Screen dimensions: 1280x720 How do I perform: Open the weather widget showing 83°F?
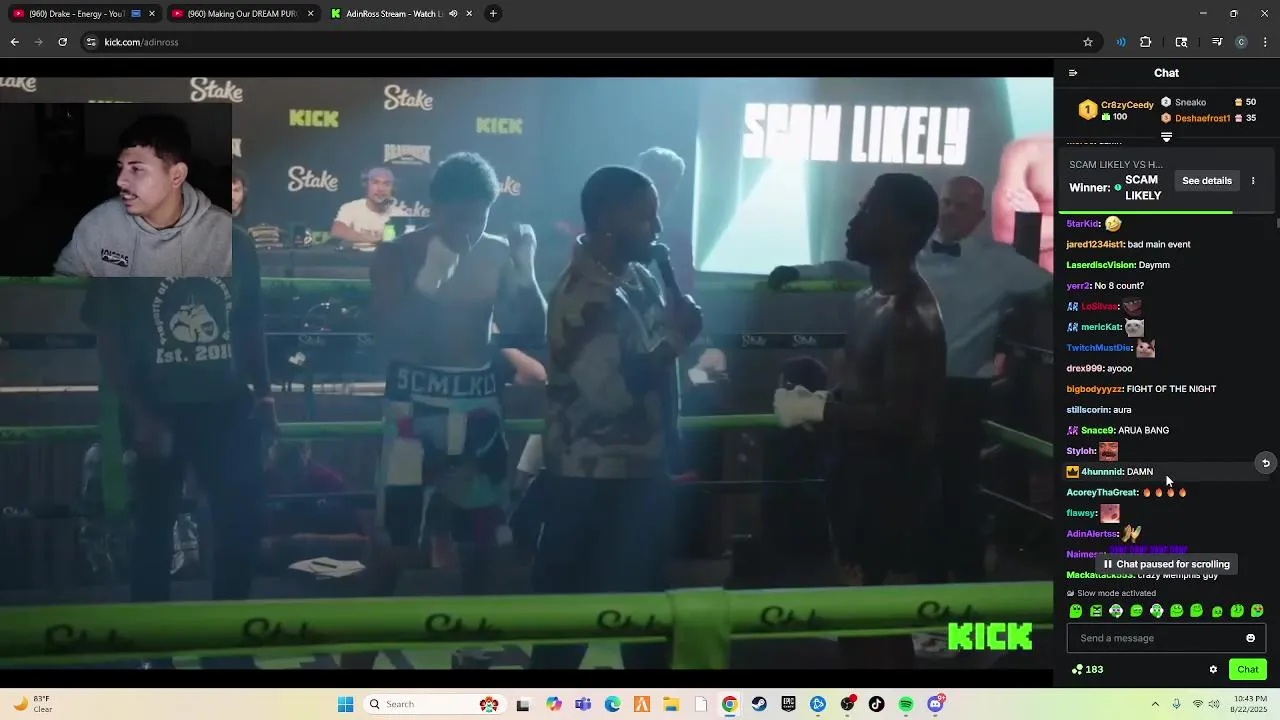[32, 704]
